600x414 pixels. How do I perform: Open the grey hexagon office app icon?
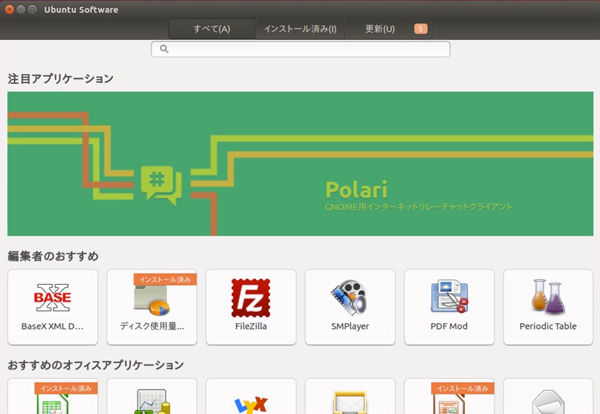[x=548, y=403]
